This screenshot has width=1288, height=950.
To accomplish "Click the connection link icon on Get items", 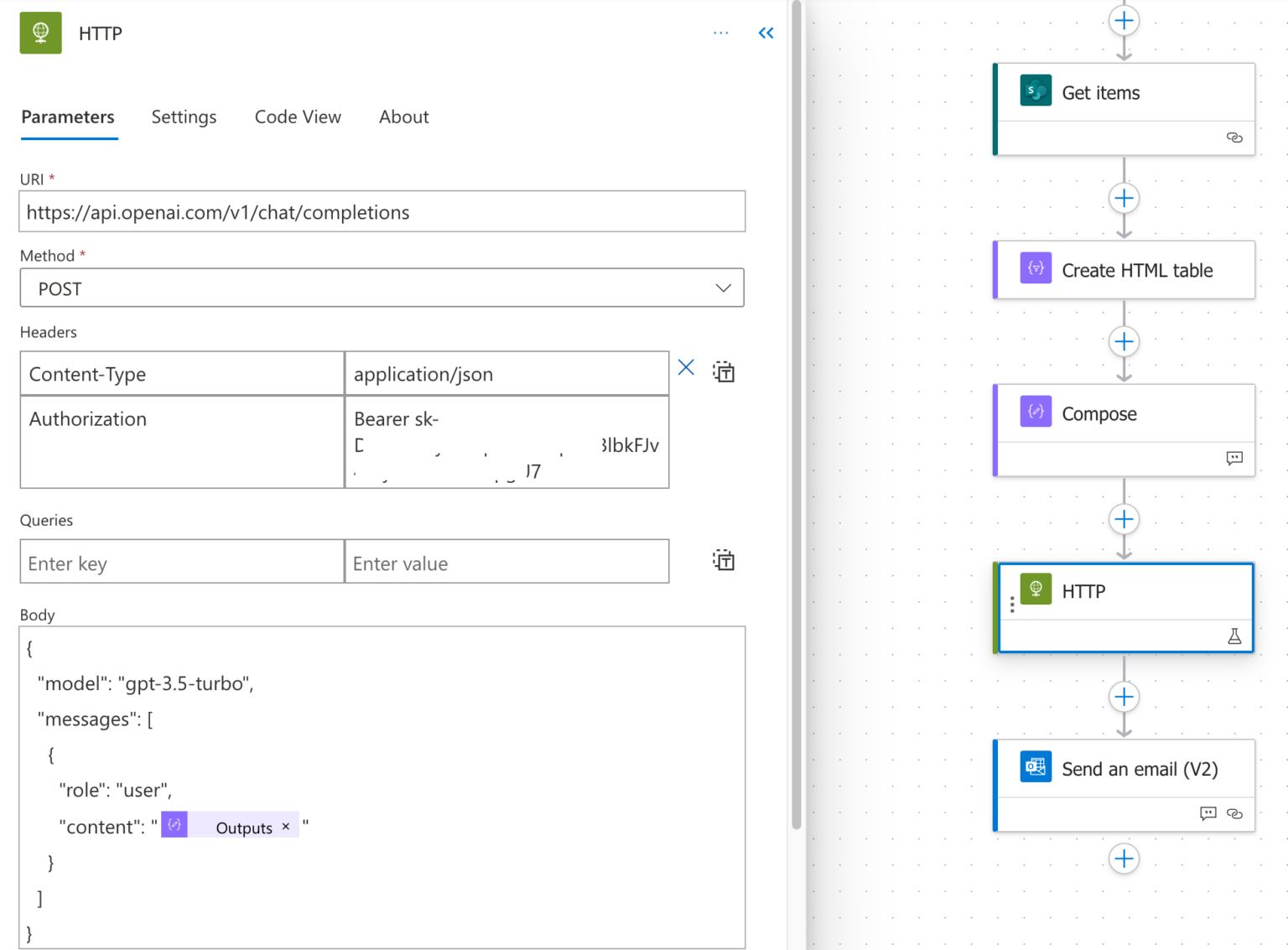I will [x=1234, y=138].
